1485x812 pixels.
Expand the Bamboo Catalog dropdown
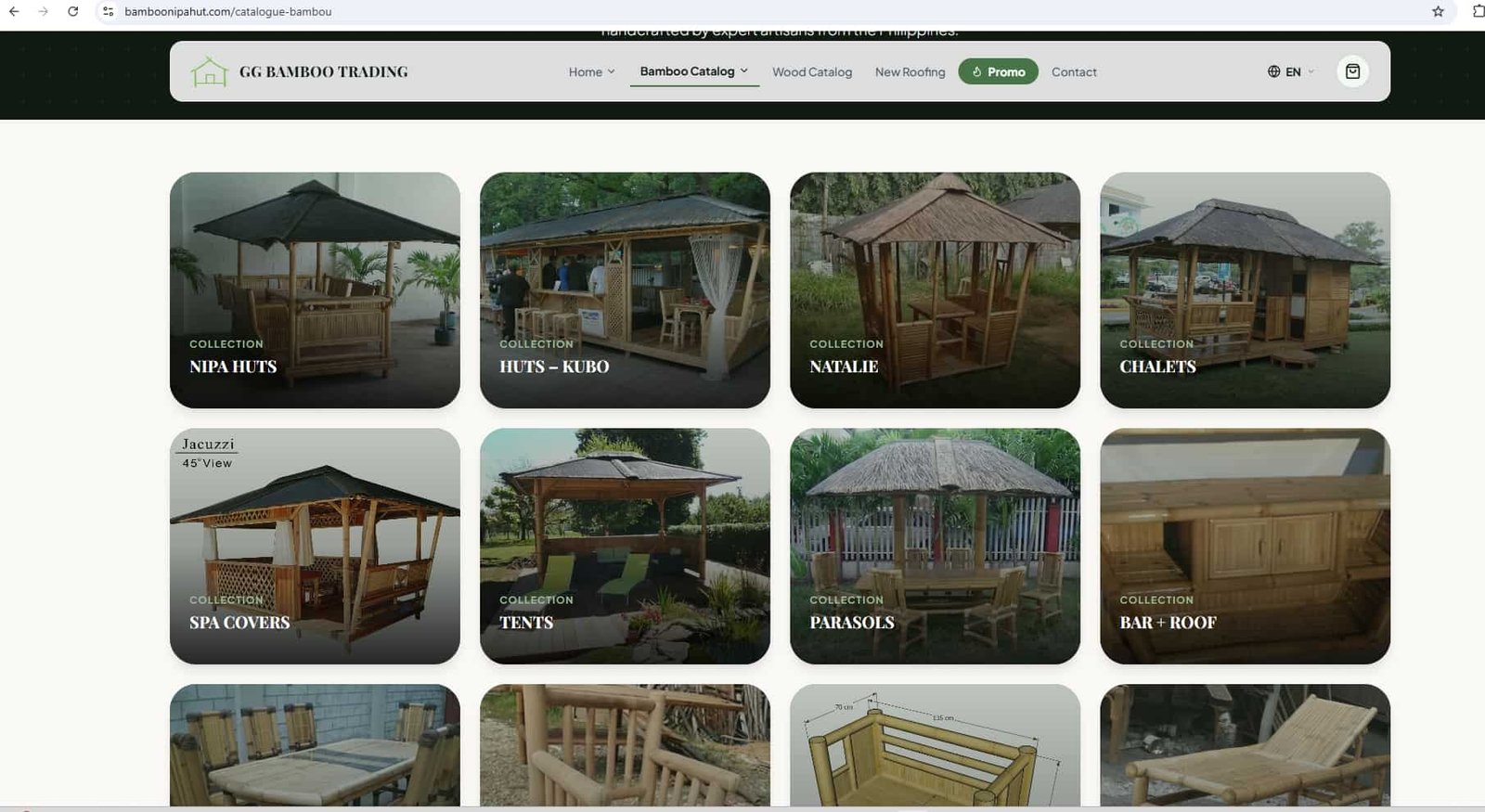693,71
